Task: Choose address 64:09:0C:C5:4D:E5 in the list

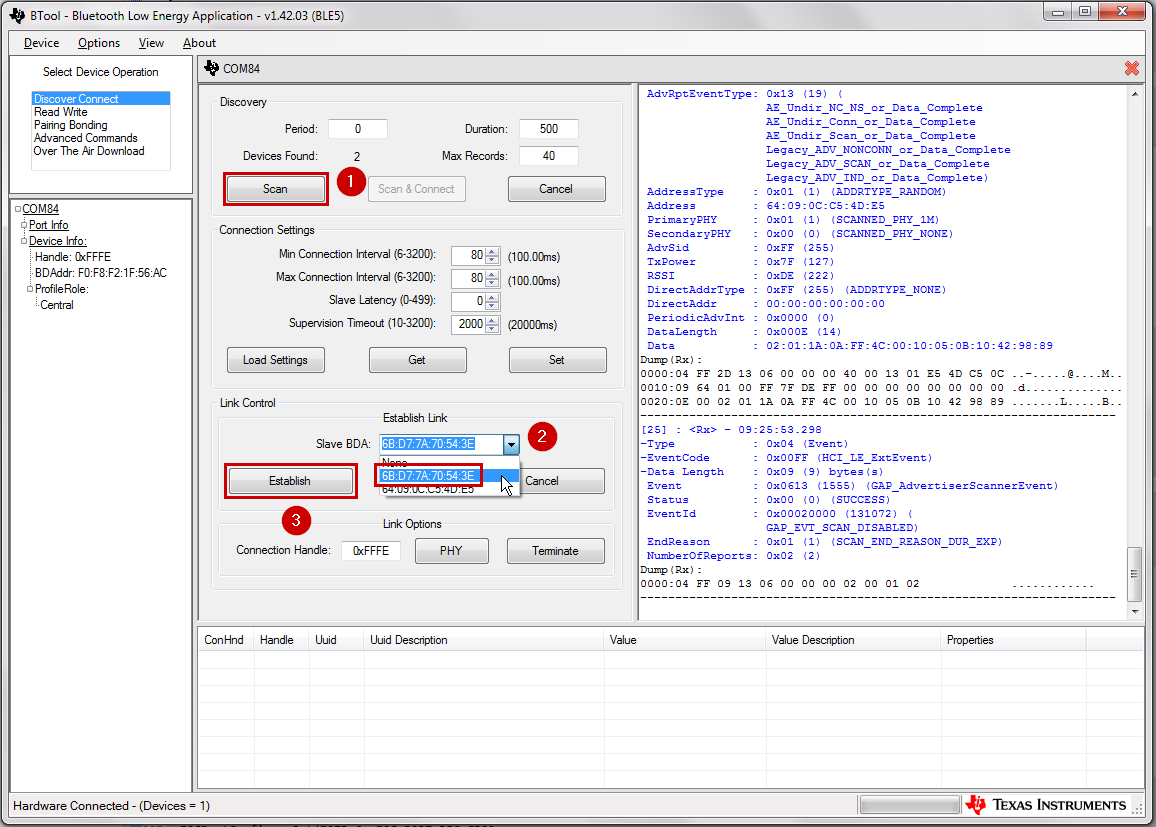Action: point(428,489)
